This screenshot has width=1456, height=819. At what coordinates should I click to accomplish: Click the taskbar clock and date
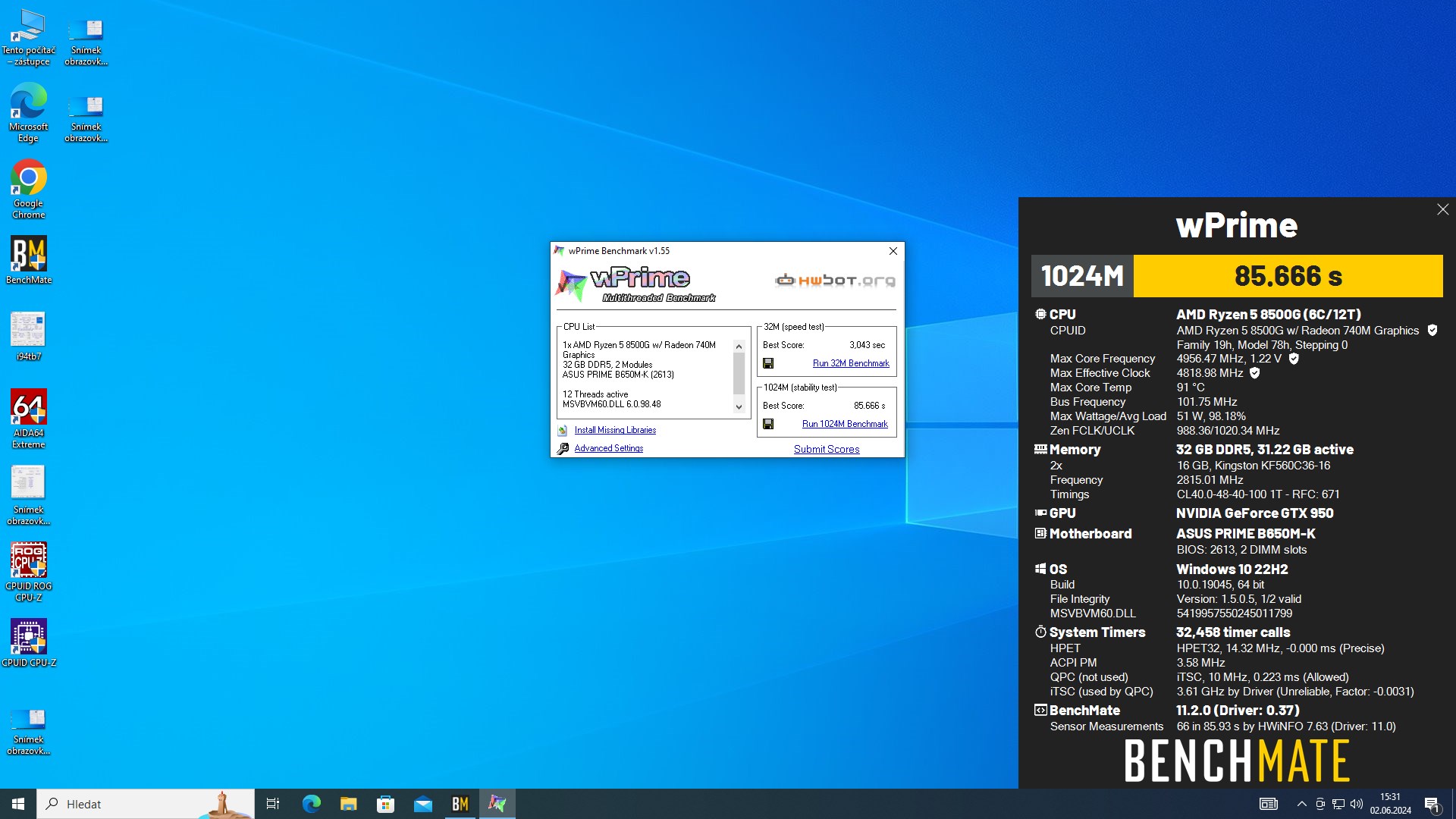point(1390,804)
